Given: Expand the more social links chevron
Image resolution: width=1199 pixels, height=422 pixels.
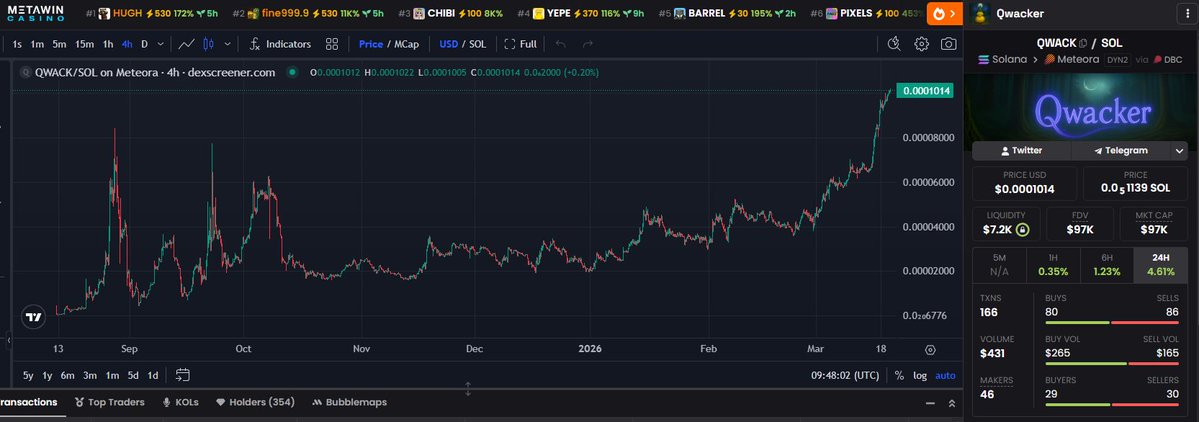Looking at the screenshot, I should [x=1179, y=151].
